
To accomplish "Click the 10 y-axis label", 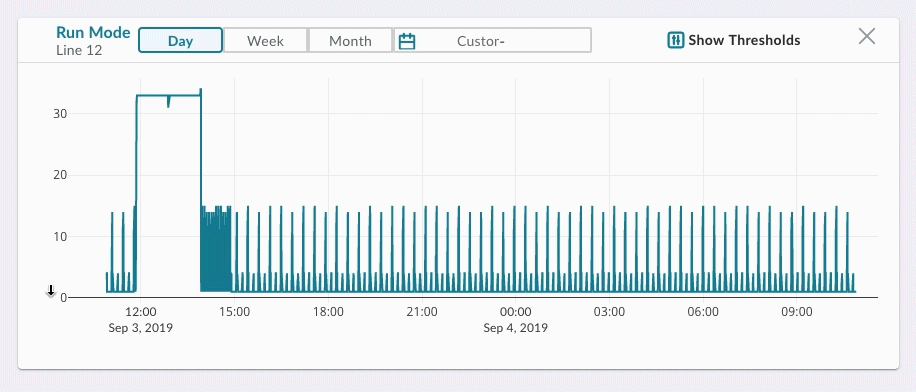I will pyautogui.click(x=60, y=237).
